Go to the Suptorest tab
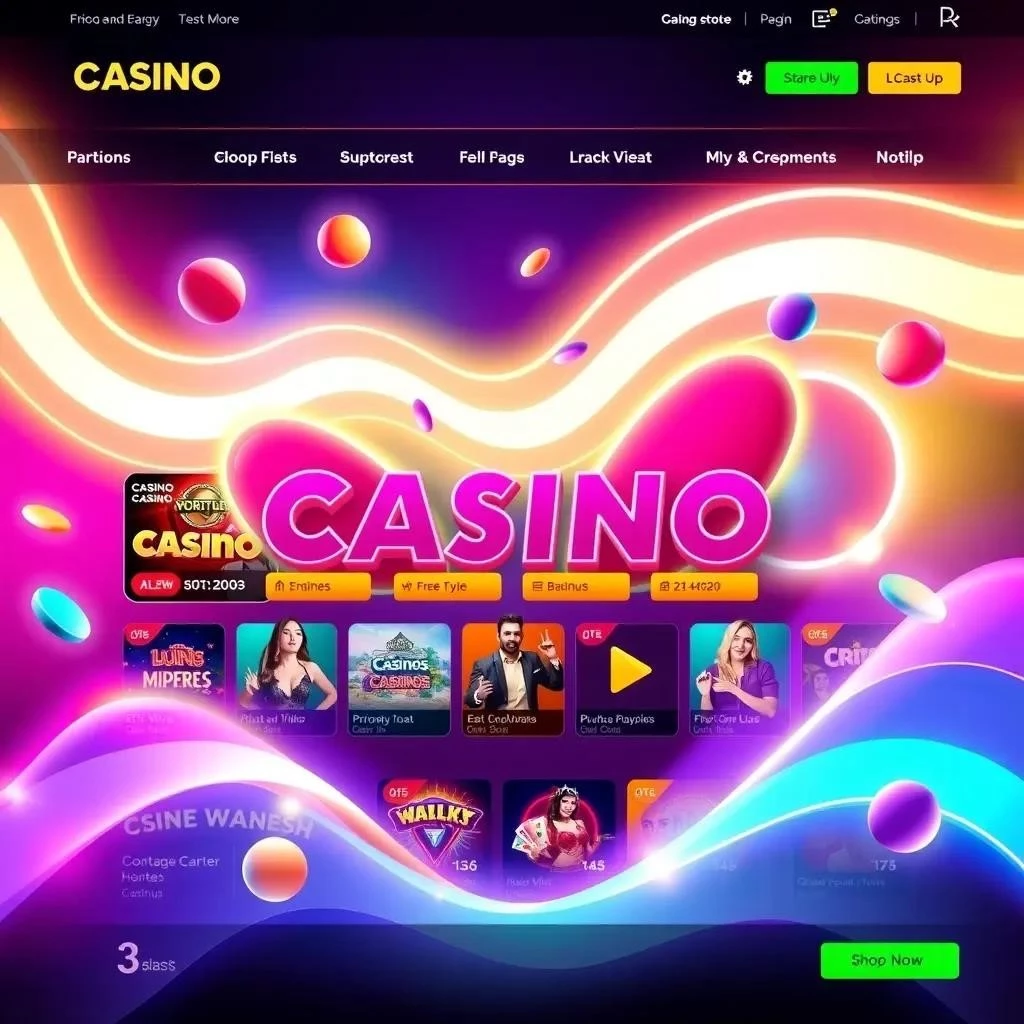The width and height of the screenshot is (1024, 1024). coord(376,157)
